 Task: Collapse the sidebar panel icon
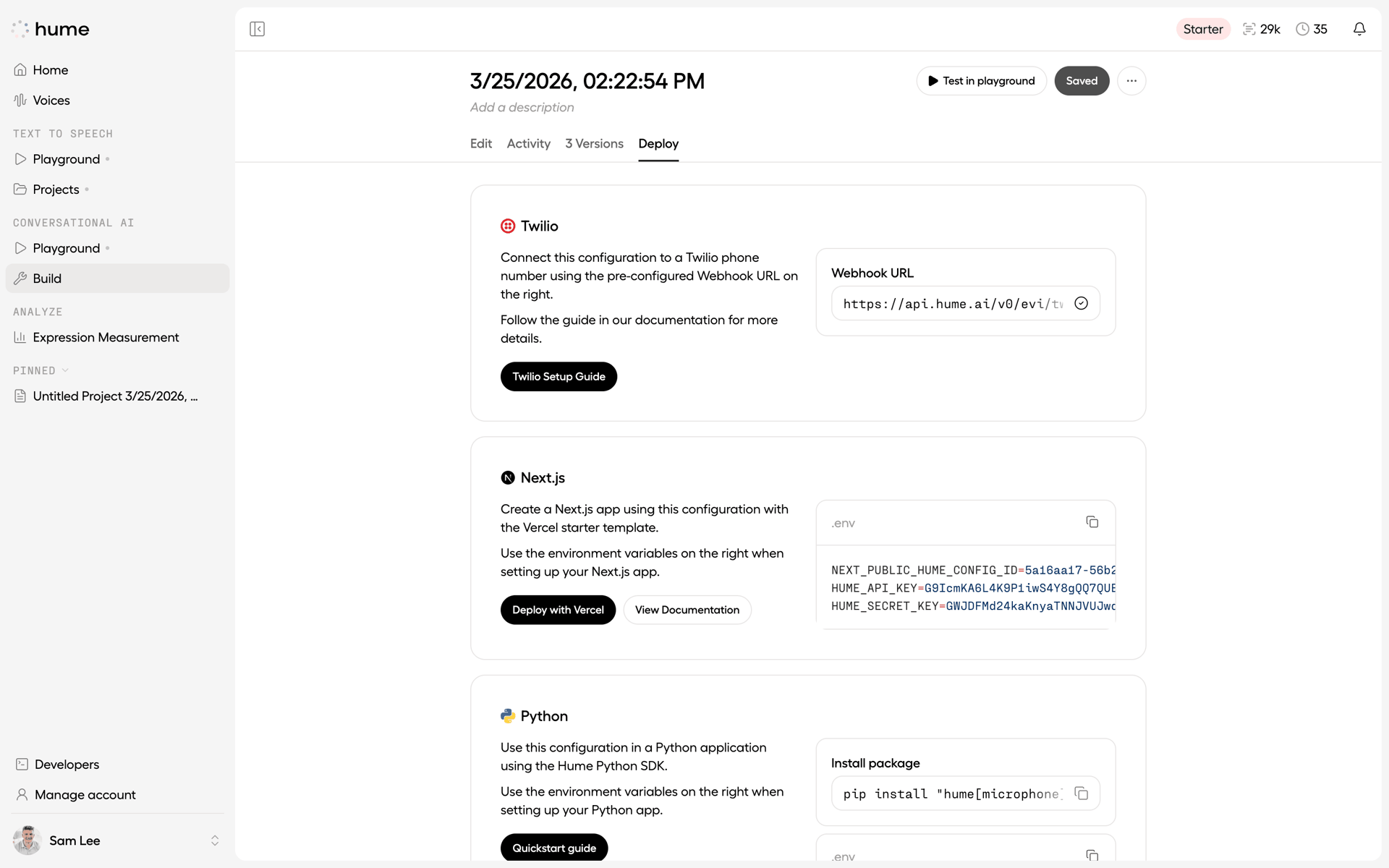(x=257, y=29)
